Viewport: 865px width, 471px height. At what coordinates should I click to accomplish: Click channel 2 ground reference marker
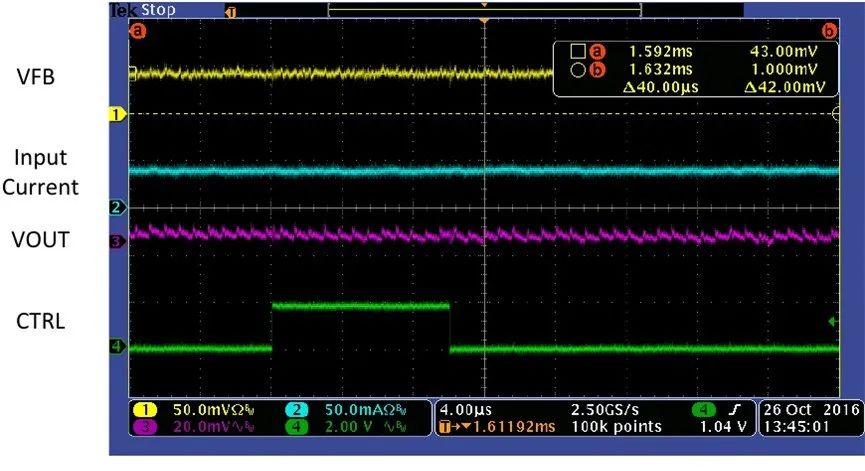click(117, 208)
